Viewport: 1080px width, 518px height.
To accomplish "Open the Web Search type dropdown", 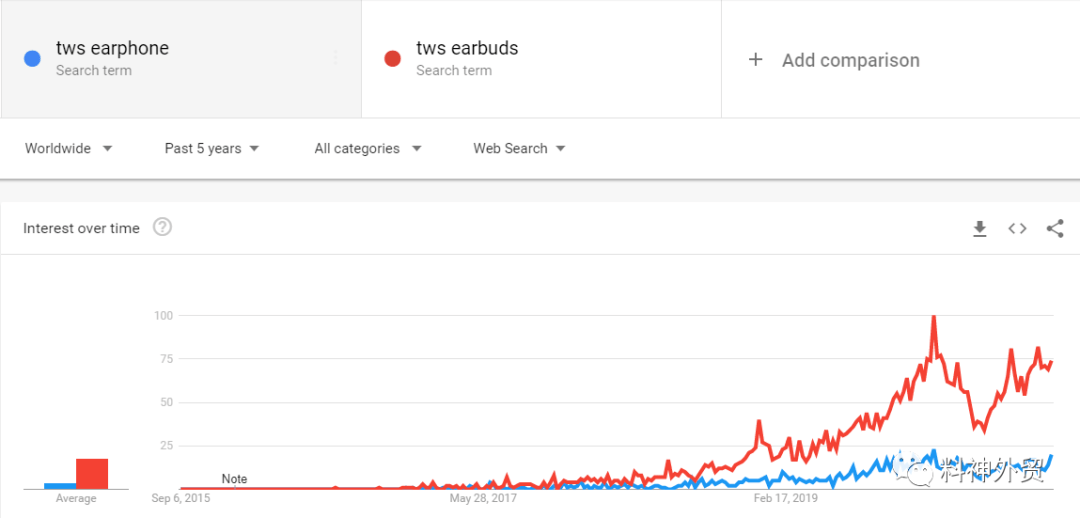I will [x=519, y=148].
